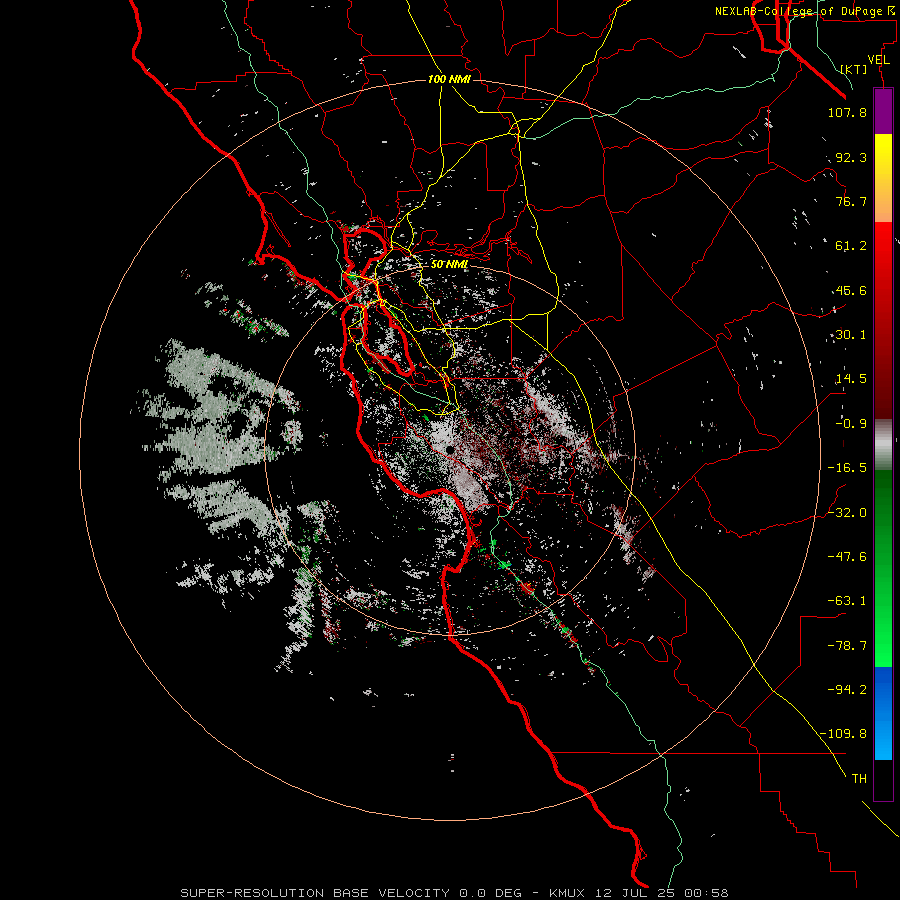Click the 76.7 velocity scale value

click(851, 201)
